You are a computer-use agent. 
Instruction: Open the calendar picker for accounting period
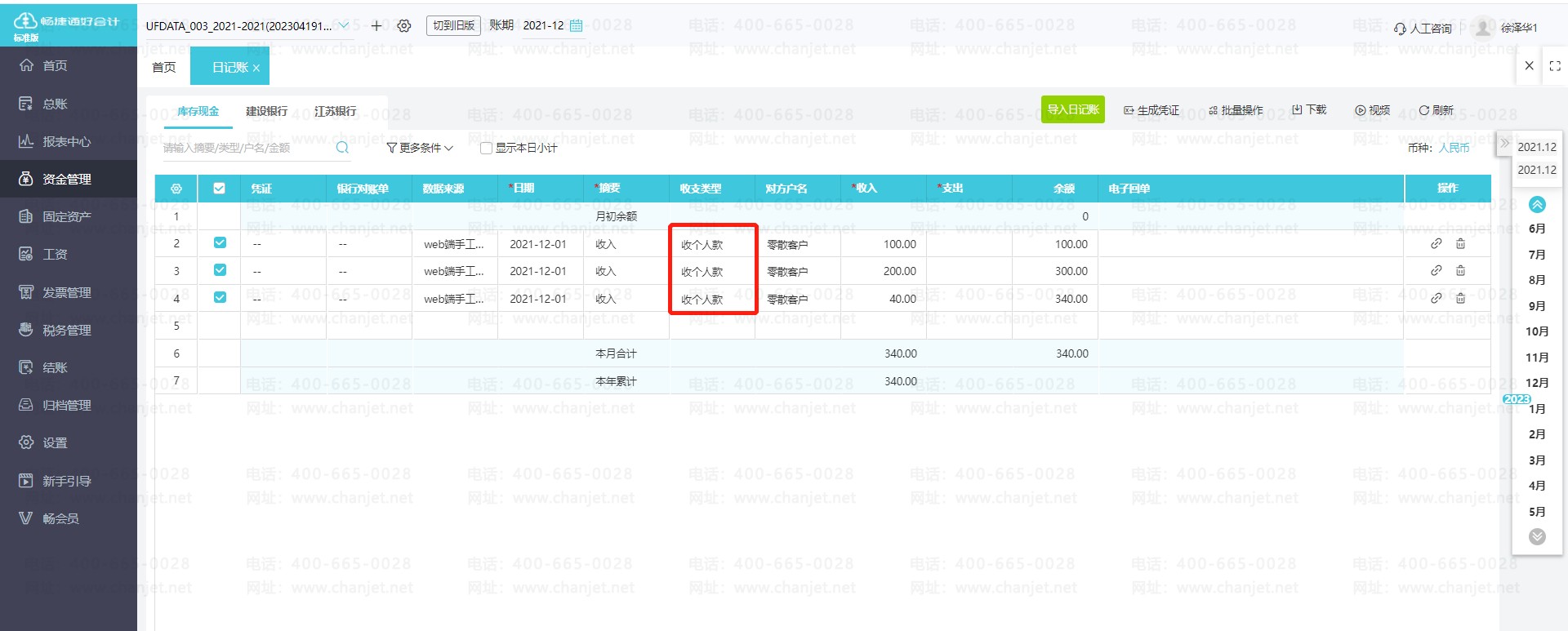tap(576, 26)
